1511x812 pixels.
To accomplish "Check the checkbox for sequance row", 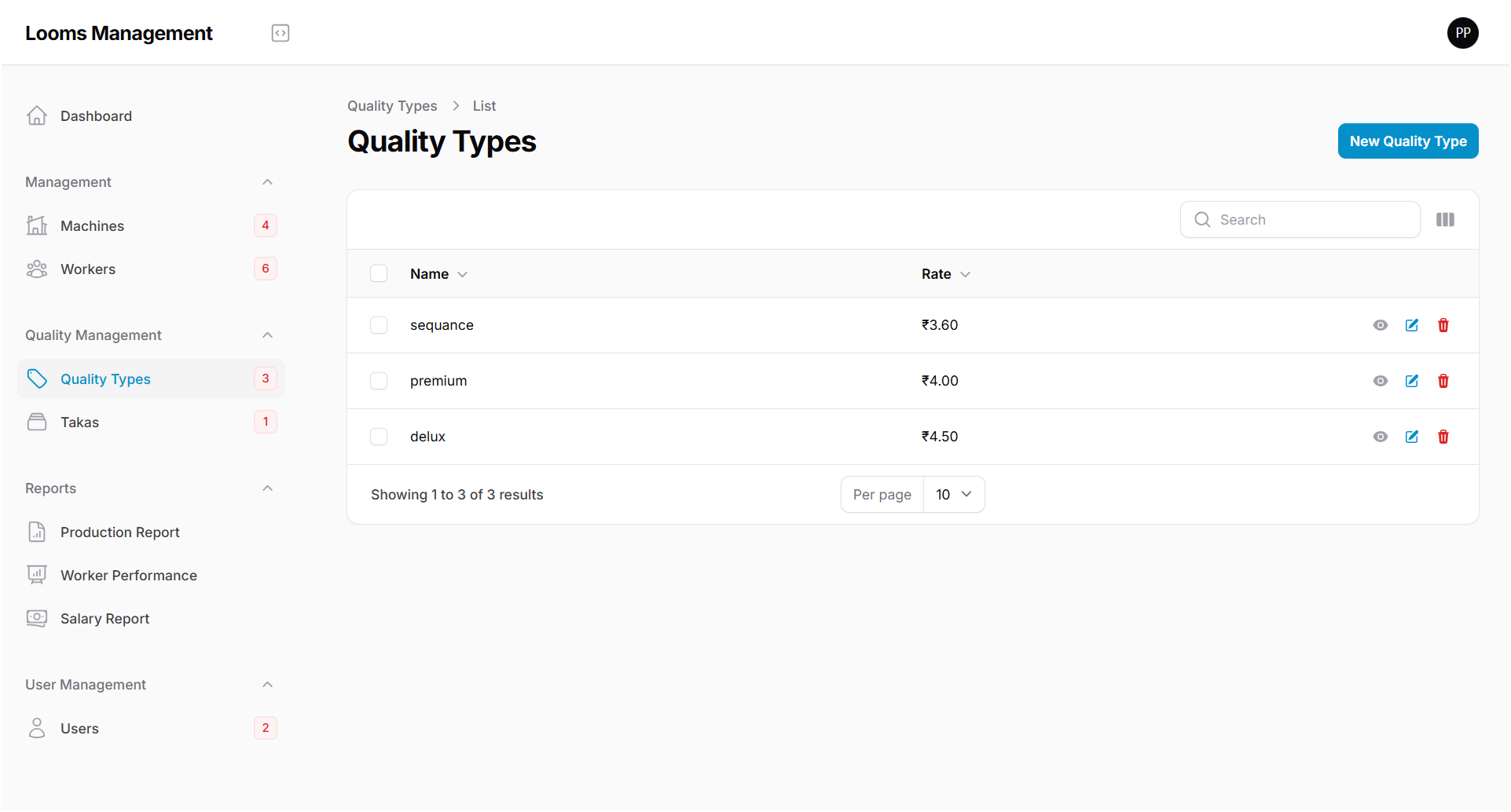I will coord(379,324).
